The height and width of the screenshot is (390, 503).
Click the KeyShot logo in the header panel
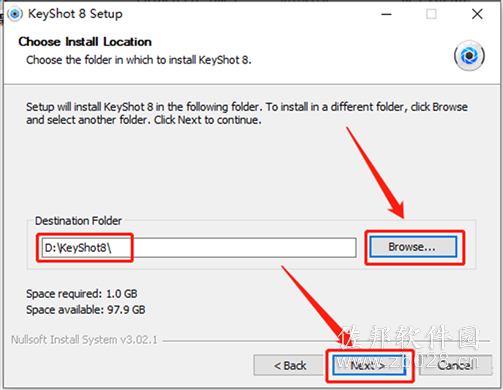tap(469, 56)
